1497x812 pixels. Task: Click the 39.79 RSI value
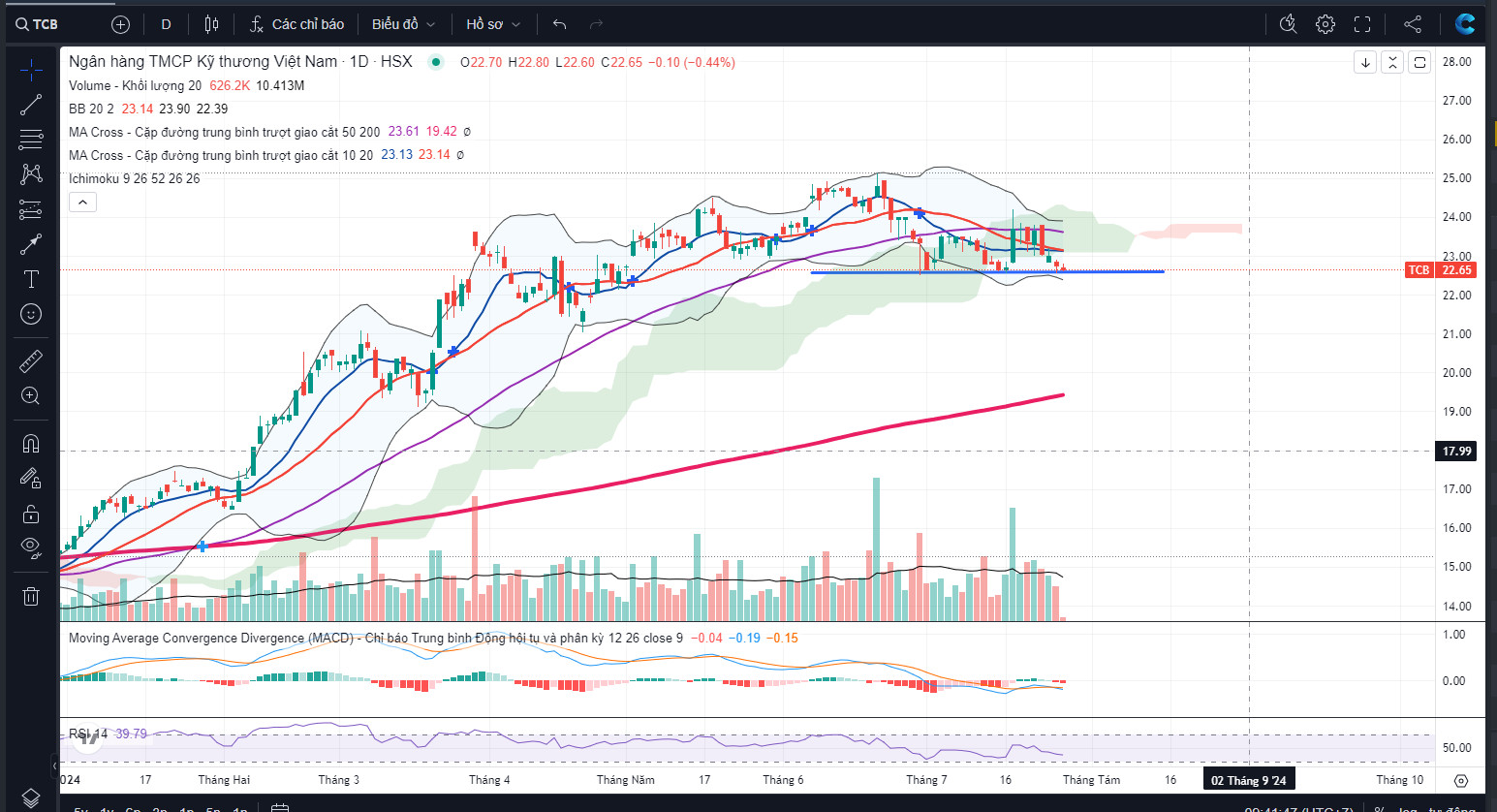131,734
